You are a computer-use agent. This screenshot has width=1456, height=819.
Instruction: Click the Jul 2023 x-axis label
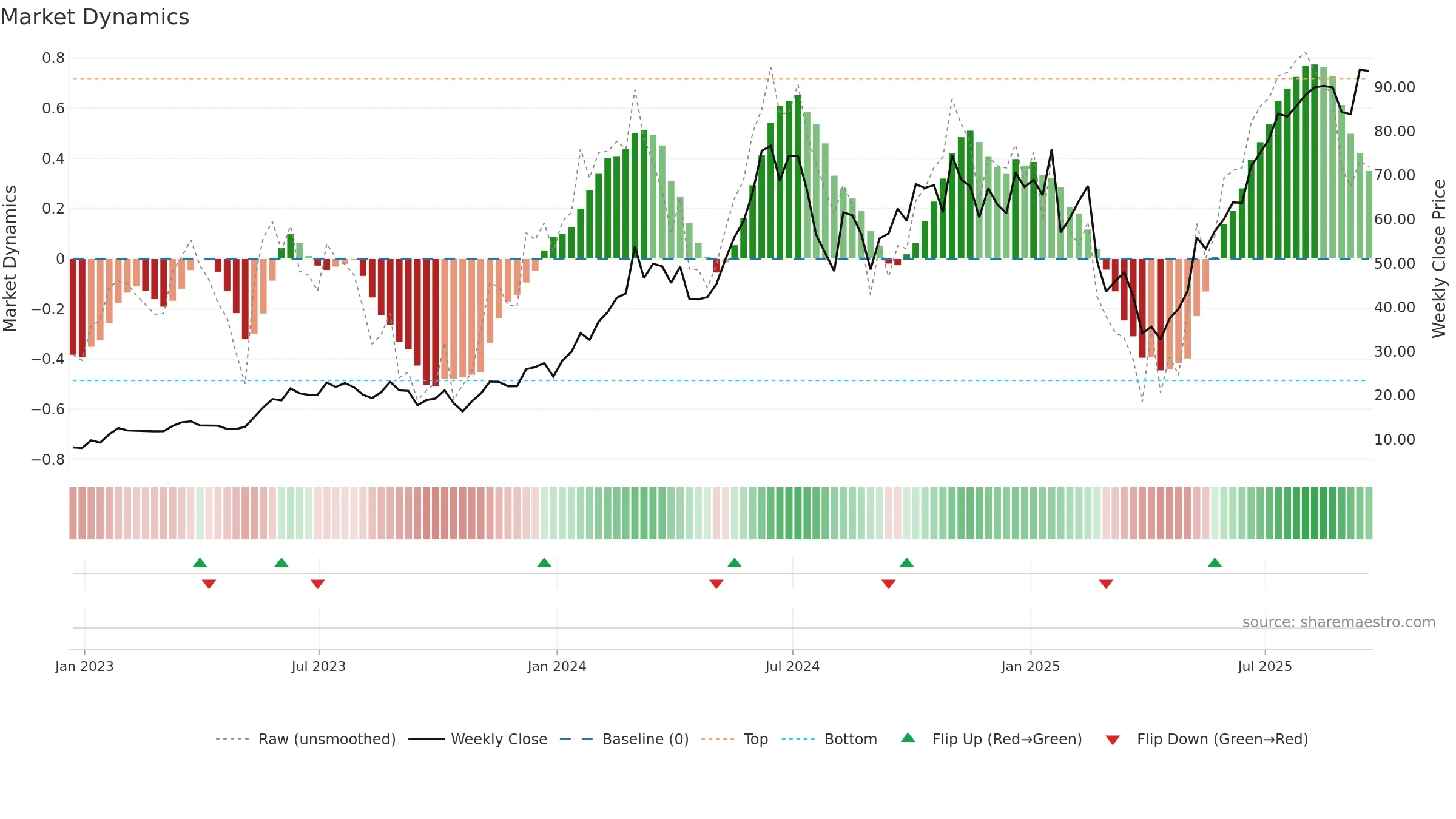coord(318,666)
